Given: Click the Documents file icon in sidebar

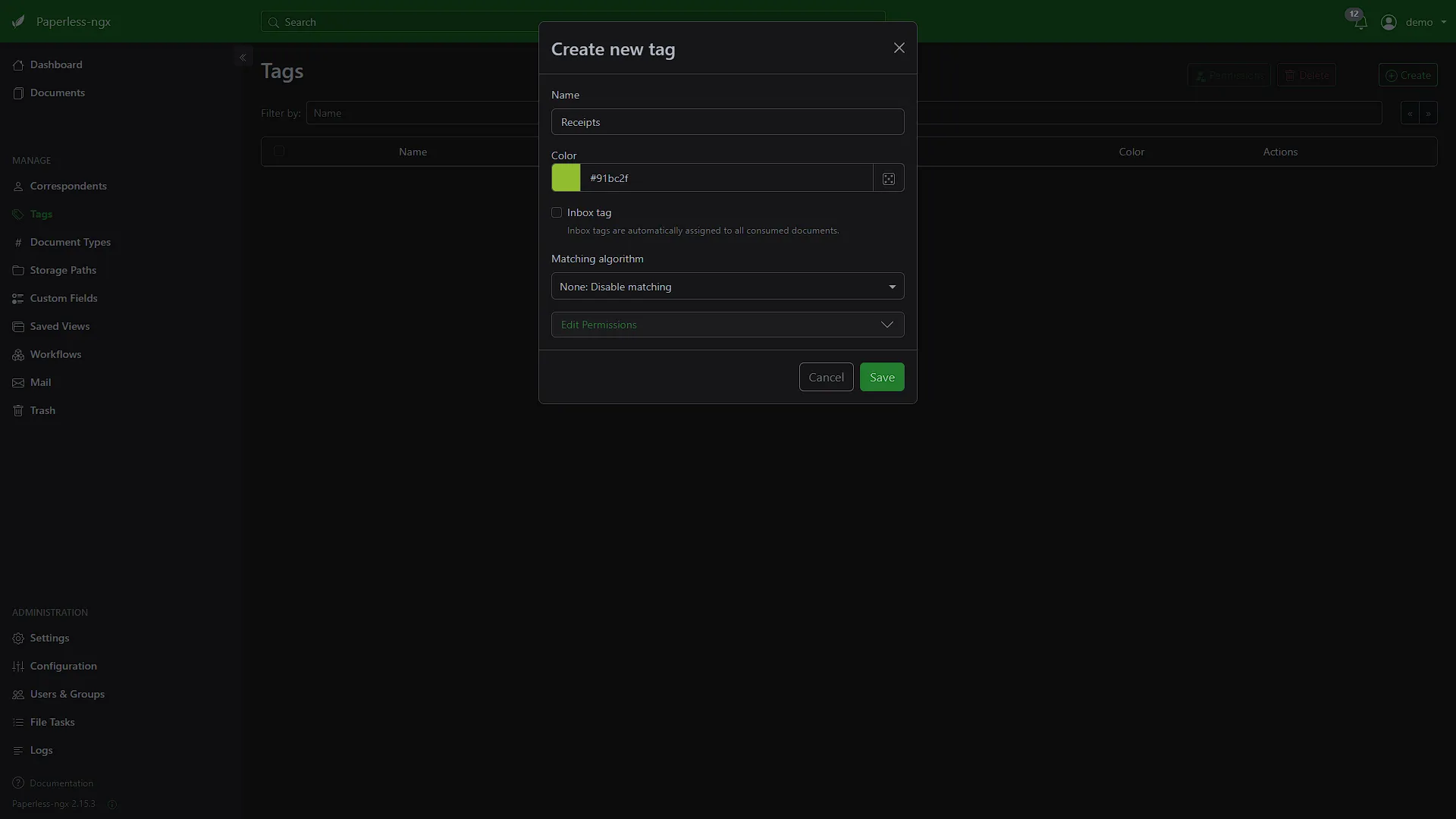Looking at the screenshot, I should [x=18, y=93].
